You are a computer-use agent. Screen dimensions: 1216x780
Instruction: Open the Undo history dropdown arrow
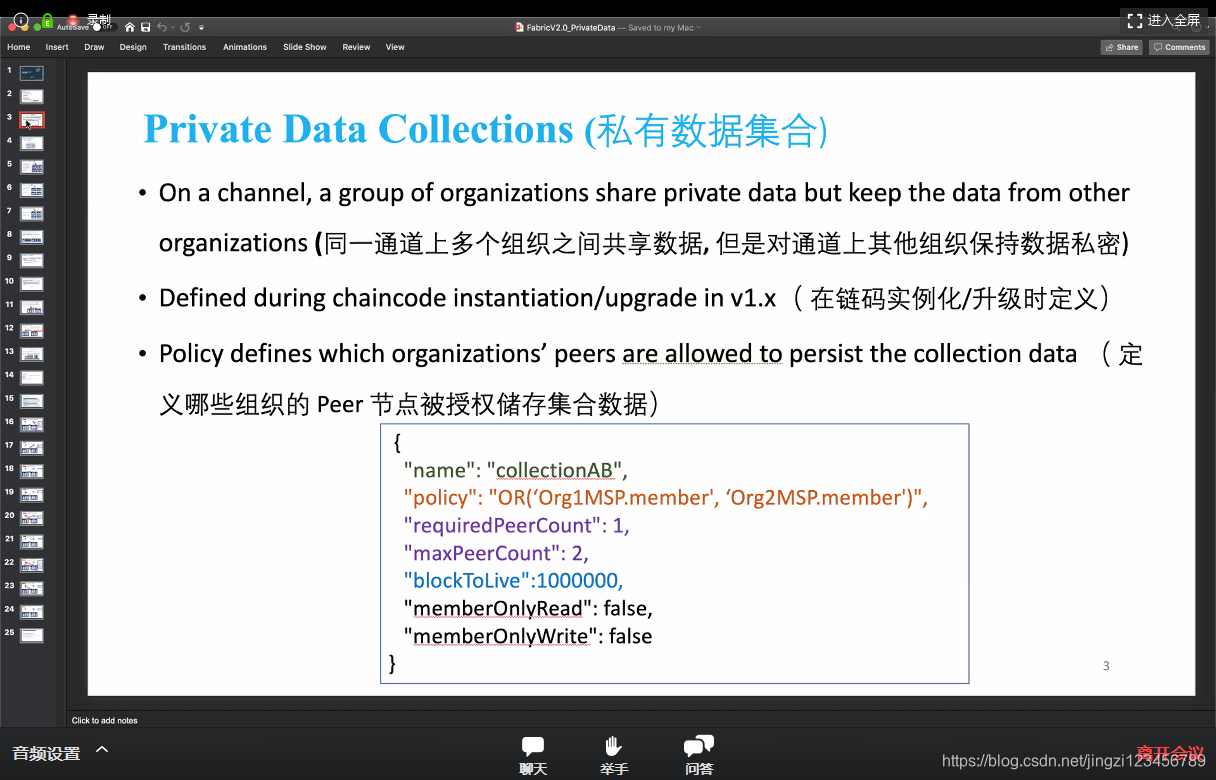(x=172, y=27)
